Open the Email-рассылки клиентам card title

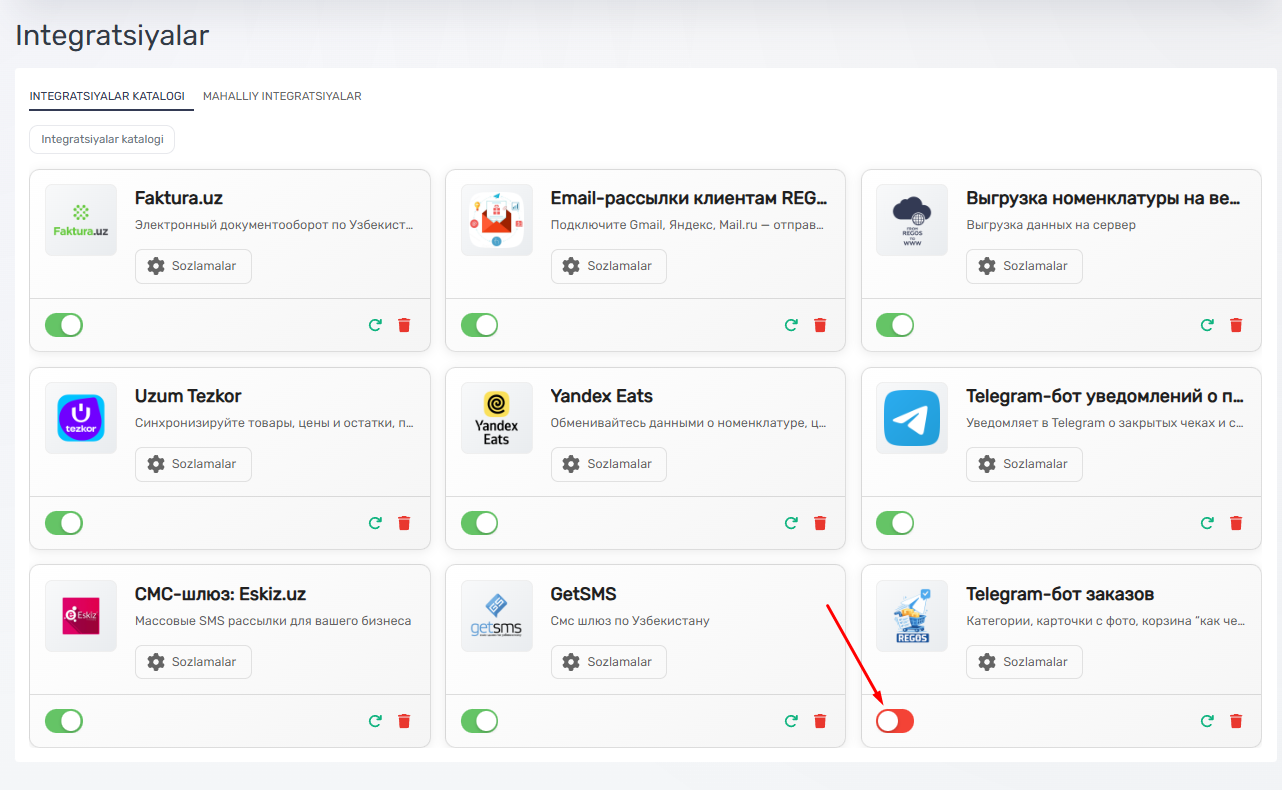[x=688, y=198]
